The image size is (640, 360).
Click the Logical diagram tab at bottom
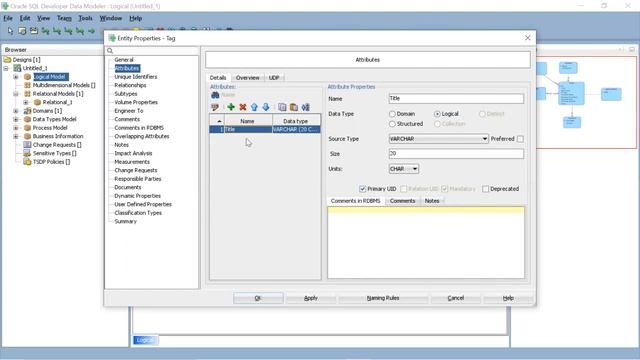click(145, 340)
